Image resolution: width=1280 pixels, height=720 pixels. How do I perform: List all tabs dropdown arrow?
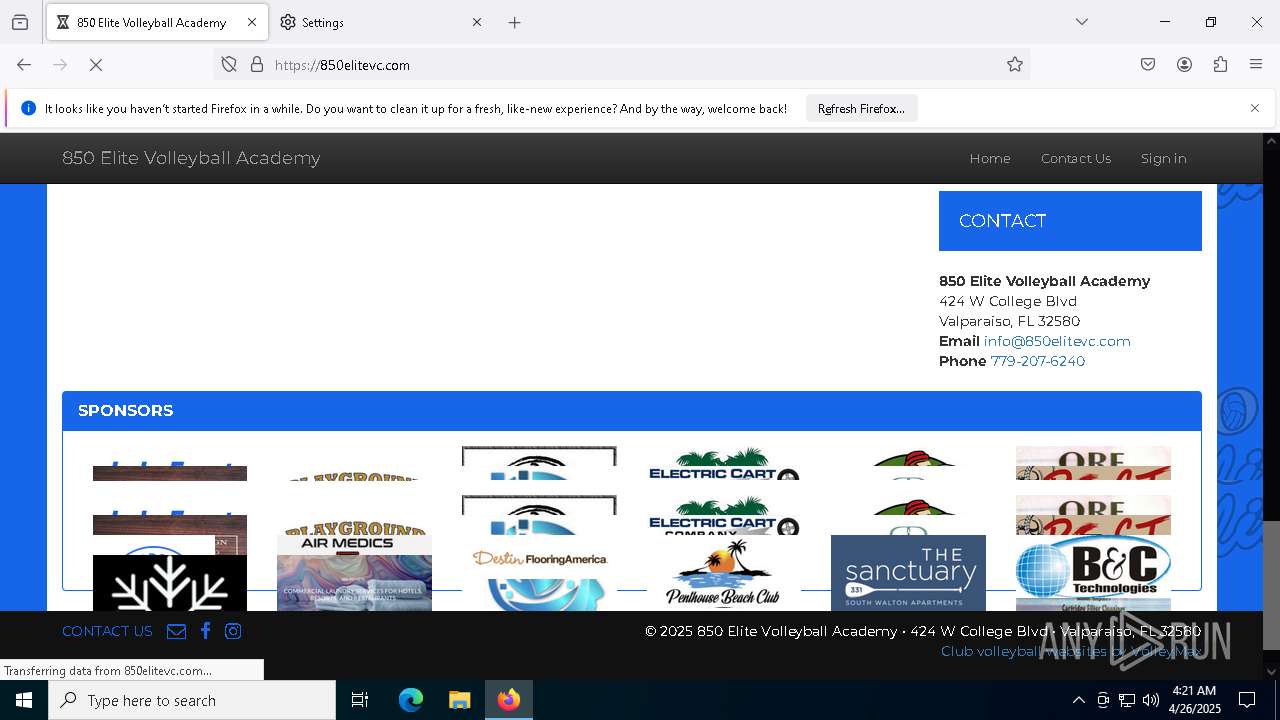pos(1082,22)
